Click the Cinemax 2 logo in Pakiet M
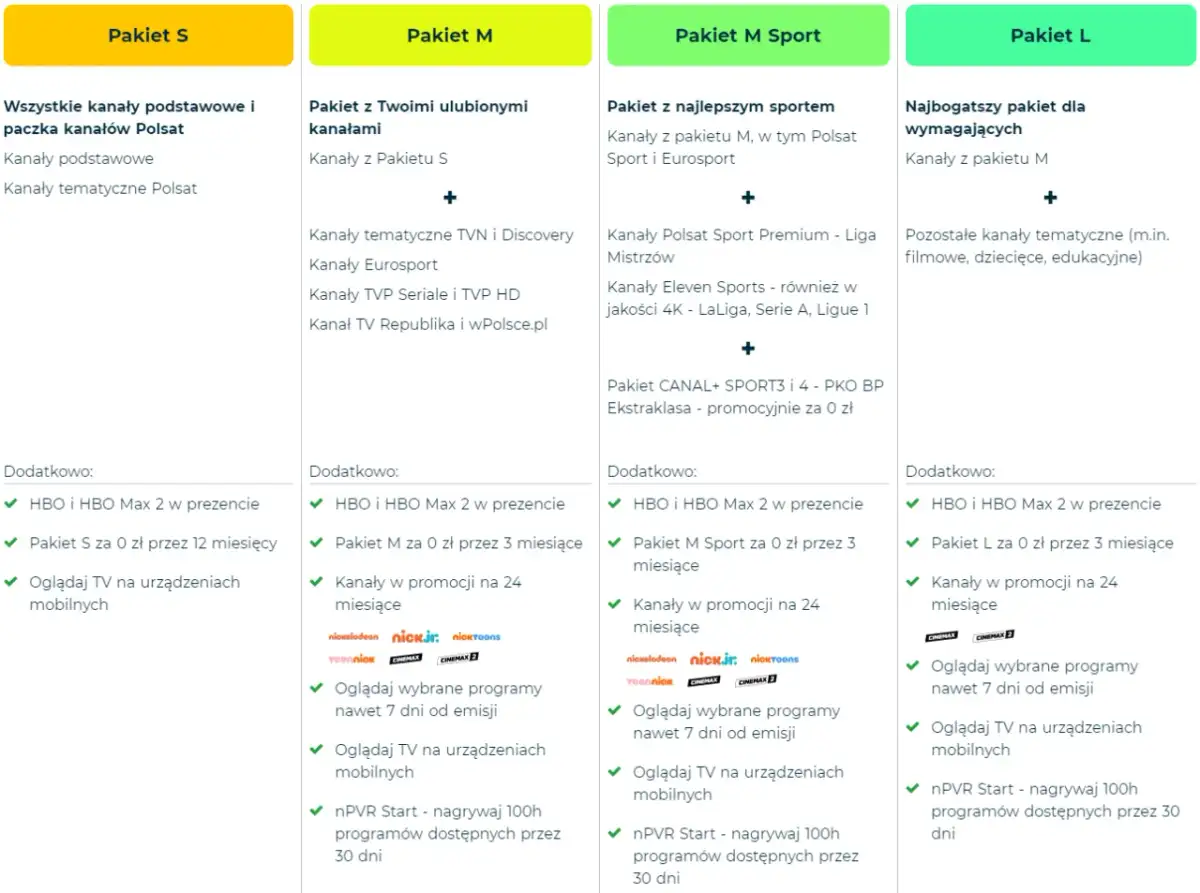This screenshot has width=1200, height=893. tap(458, 659)
